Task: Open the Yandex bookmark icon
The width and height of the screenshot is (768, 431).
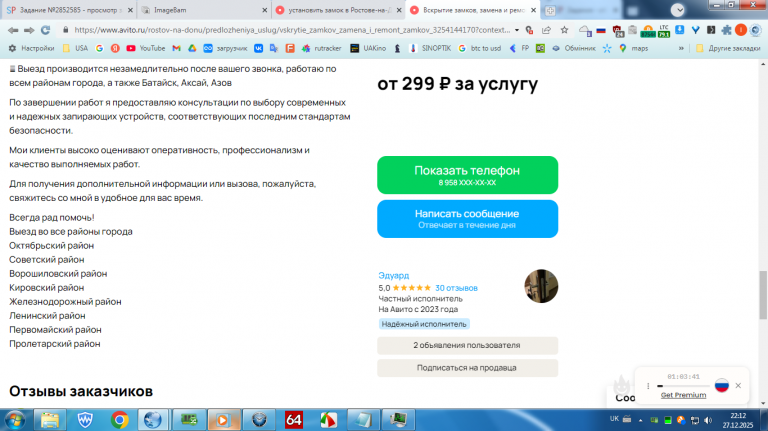Action: (115, 48)
